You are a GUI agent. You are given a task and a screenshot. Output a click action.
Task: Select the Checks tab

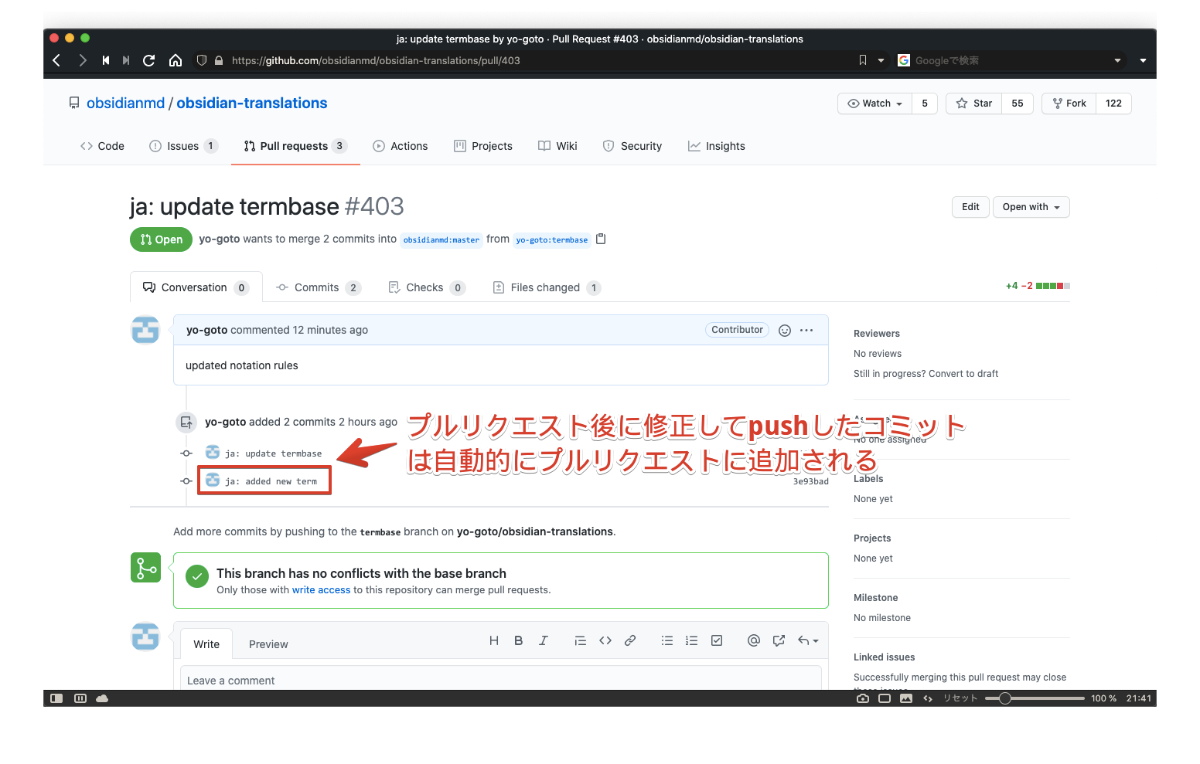click(426, 287)
